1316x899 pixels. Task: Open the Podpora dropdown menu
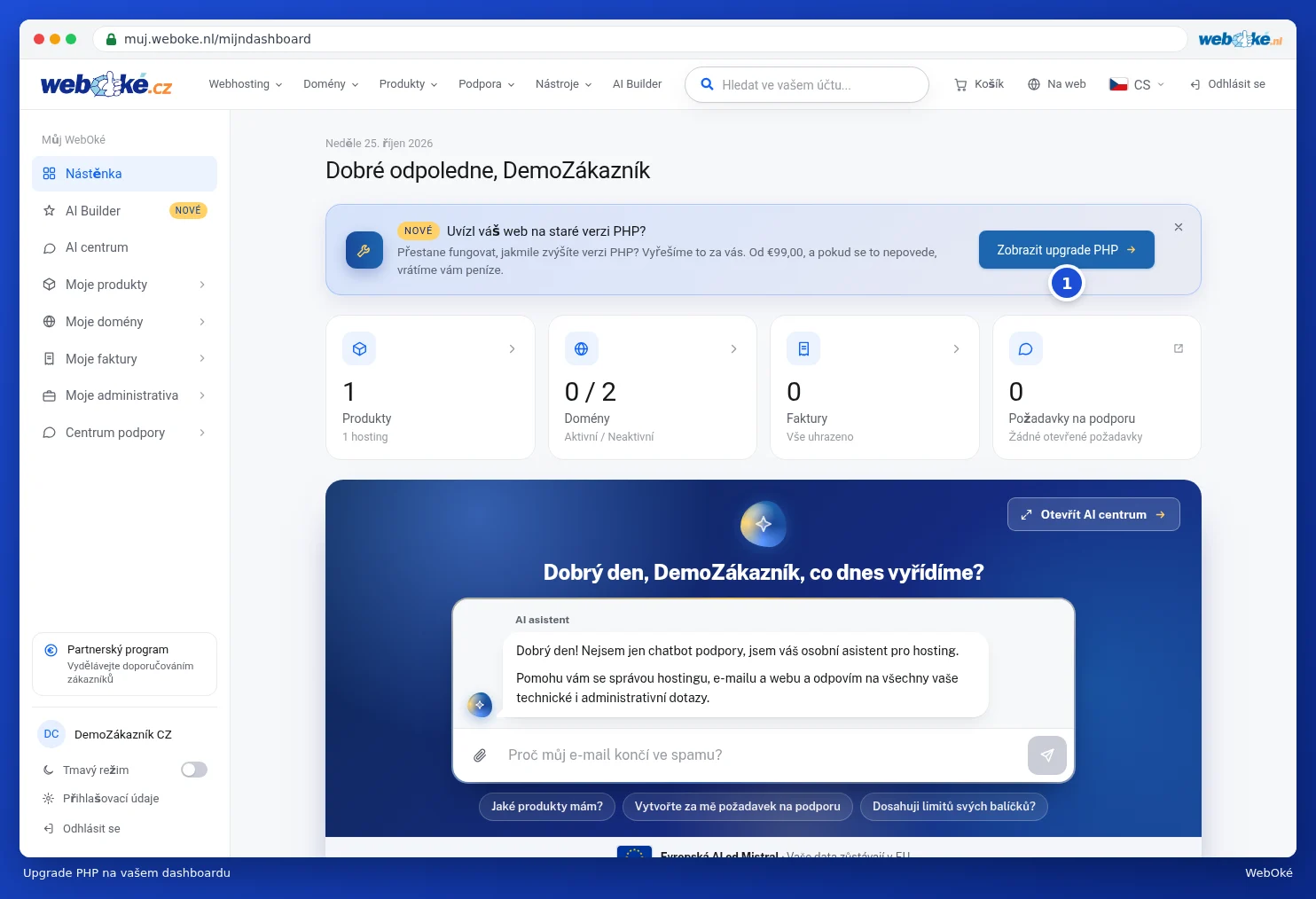(x=487, y=84)
